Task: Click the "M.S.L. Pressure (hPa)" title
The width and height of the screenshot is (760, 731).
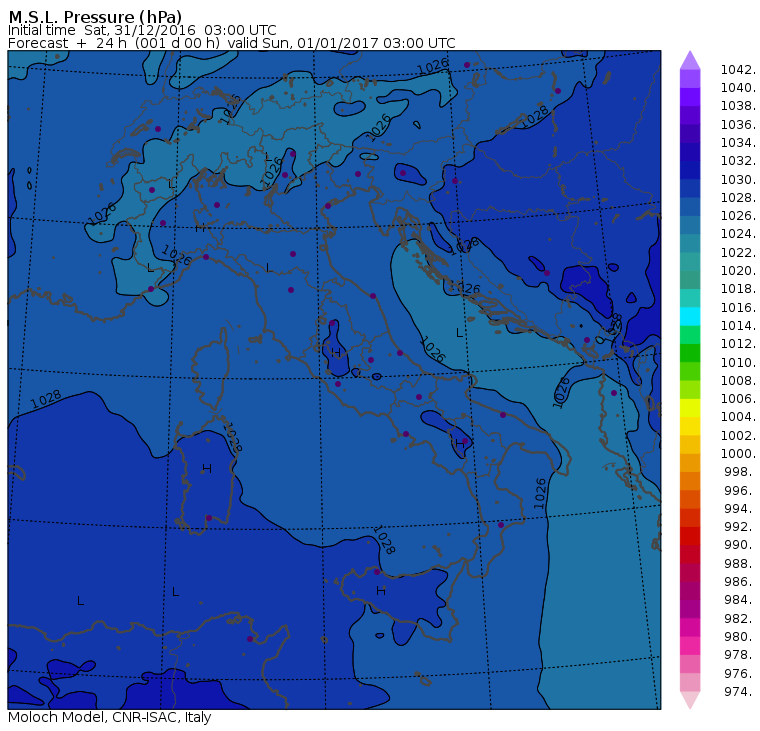Action: [x=95, y=16]
